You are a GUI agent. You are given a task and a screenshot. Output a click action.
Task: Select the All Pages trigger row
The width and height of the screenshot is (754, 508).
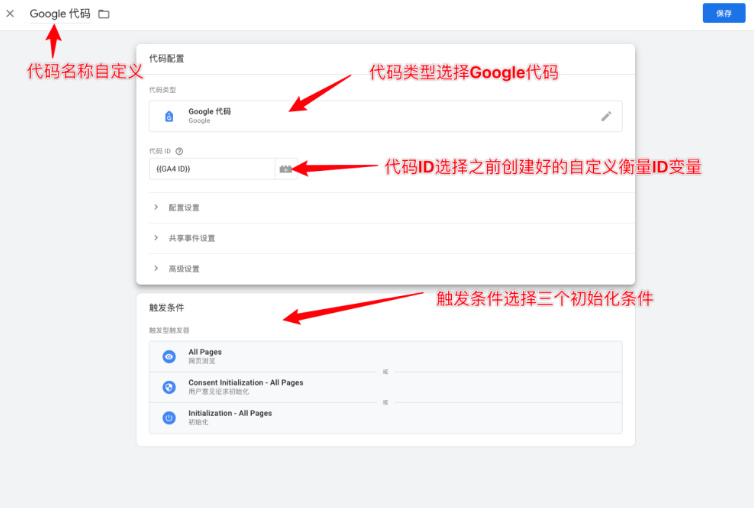386,356
